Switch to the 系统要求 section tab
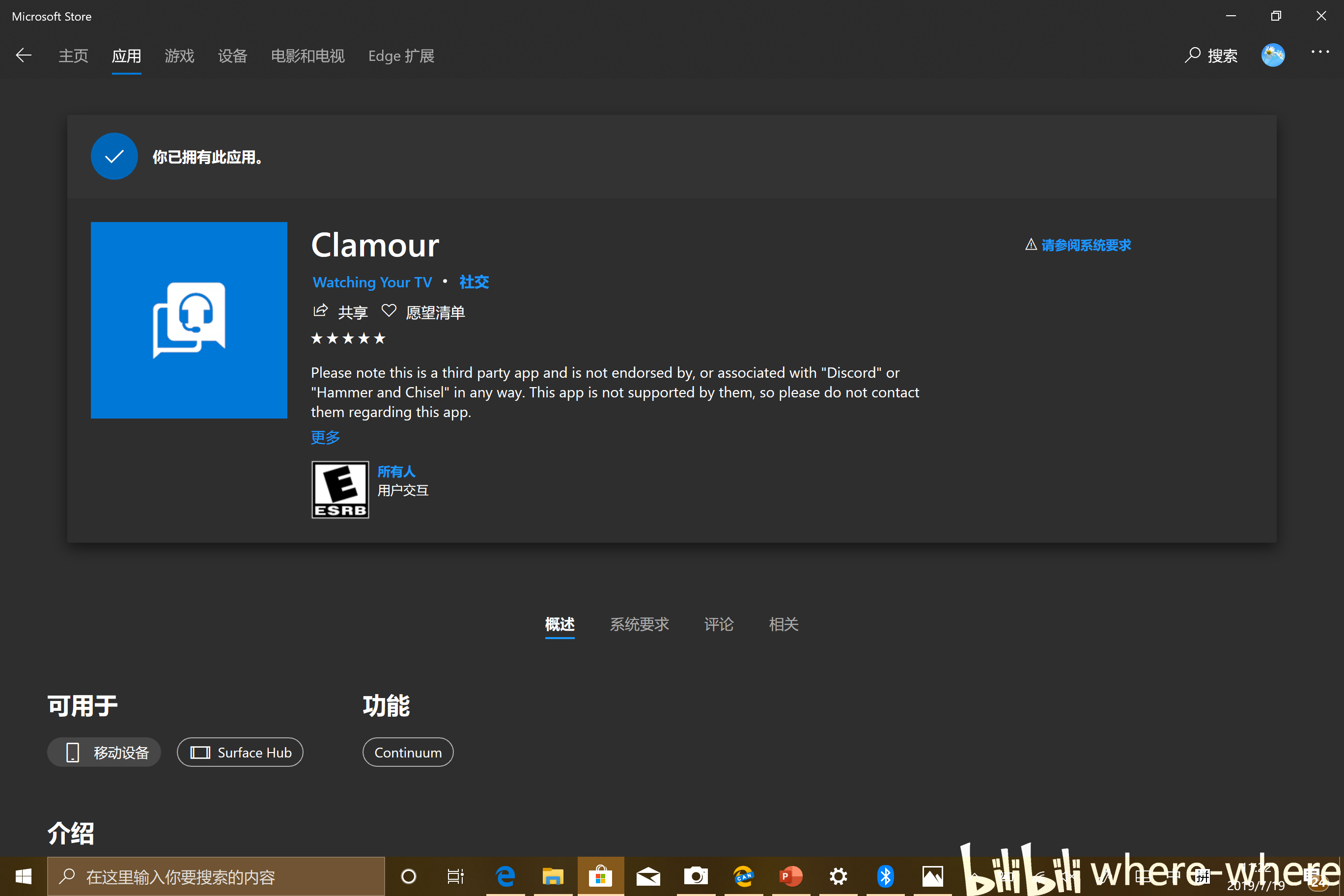This screenshot has height=896, width=1344. [639, 624]
